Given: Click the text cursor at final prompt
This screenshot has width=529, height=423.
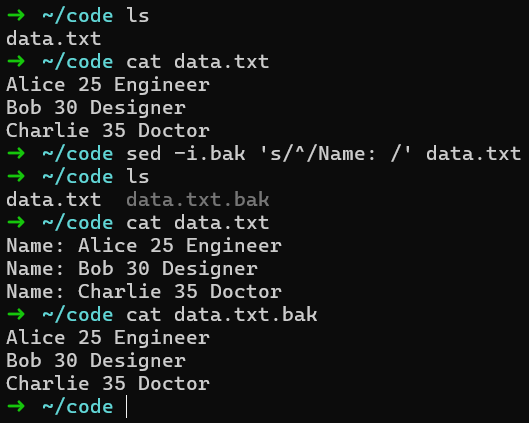Looking at the screenshot, I should click(x=127, y=406).
